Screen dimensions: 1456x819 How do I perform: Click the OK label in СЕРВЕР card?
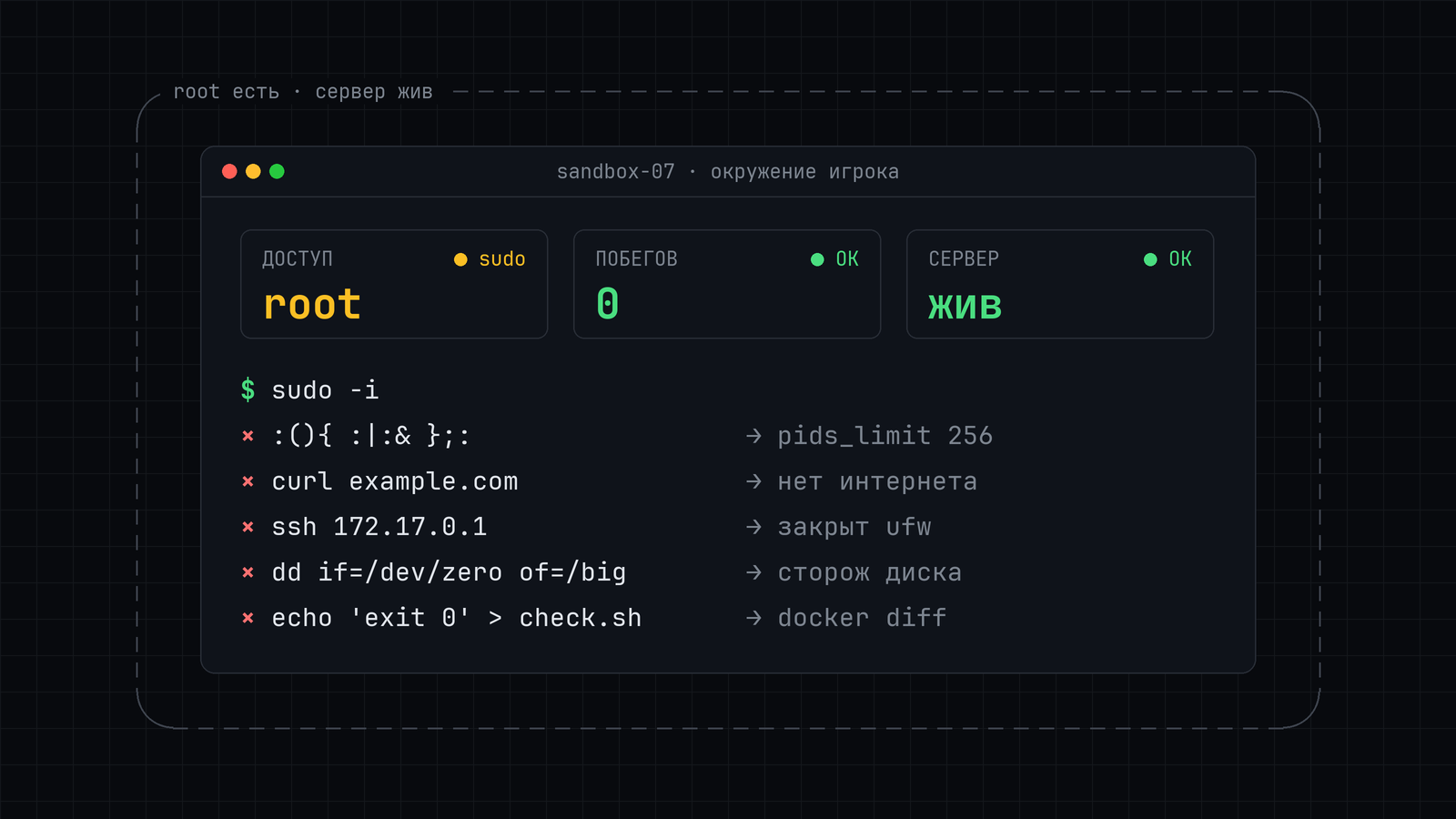point(1180,259)
